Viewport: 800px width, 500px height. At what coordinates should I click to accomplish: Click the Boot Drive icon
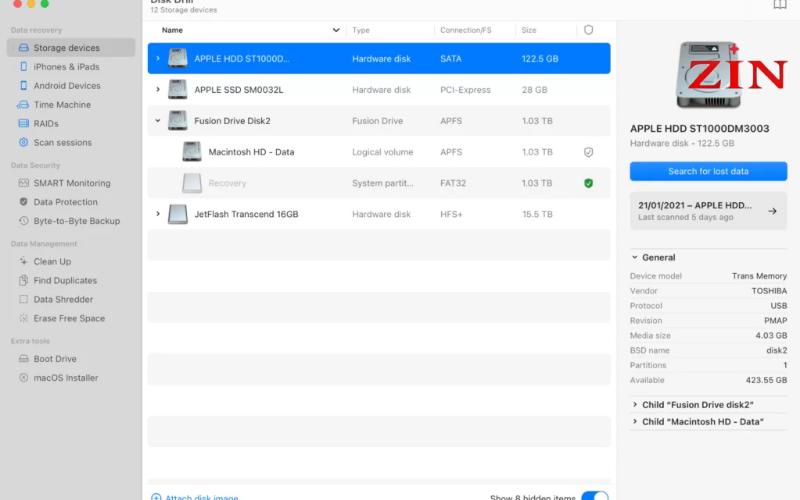tap(23, 359)
